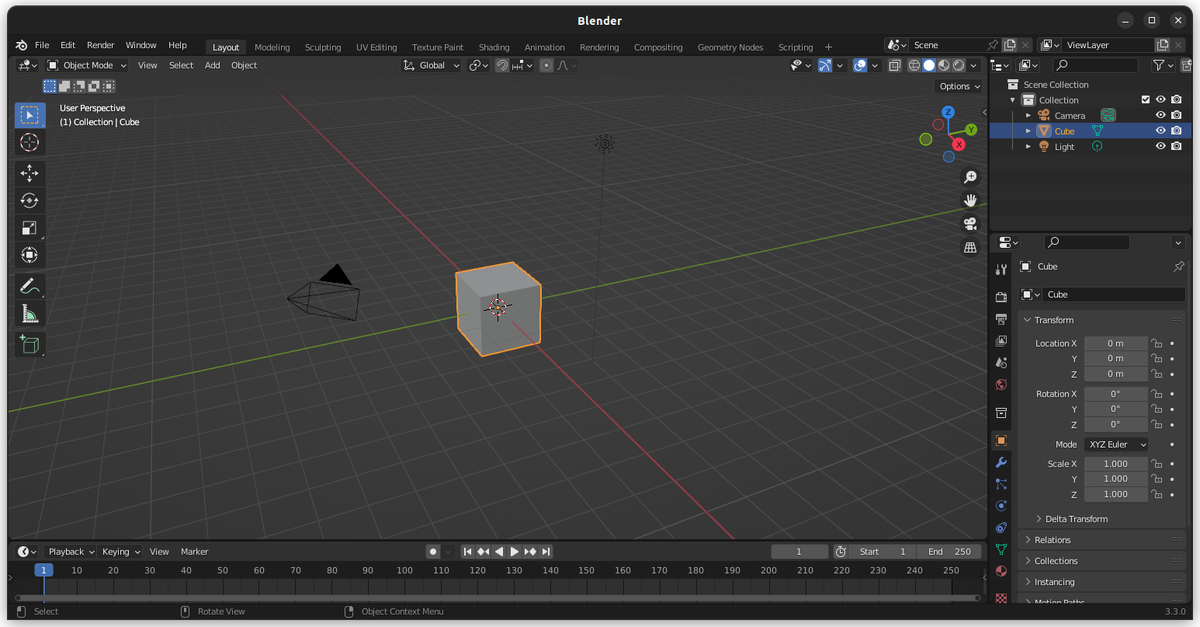Screen dimensions: 1200x627
Task: Expand the Delta Transform panel
Action: click(x=1076, y=519)
